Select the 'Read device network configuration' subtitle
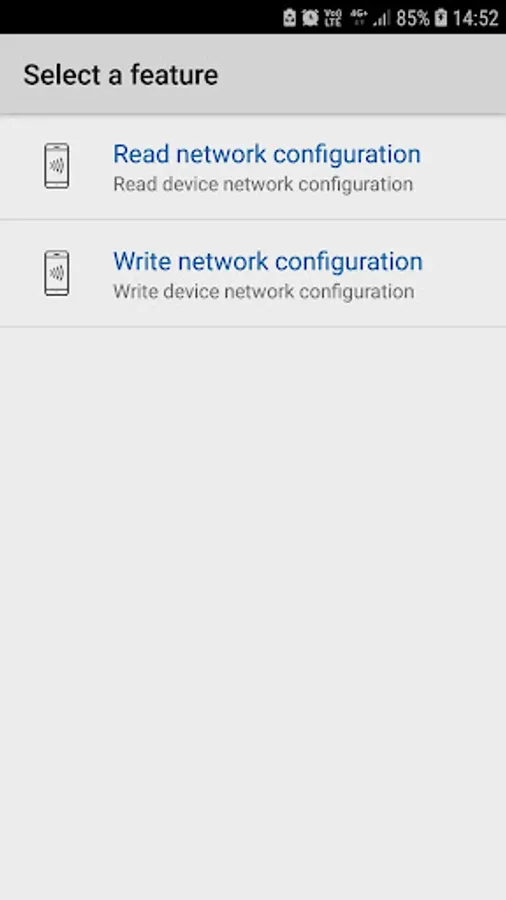The width and height of the screenshot is (506, 900). point(263,184)
